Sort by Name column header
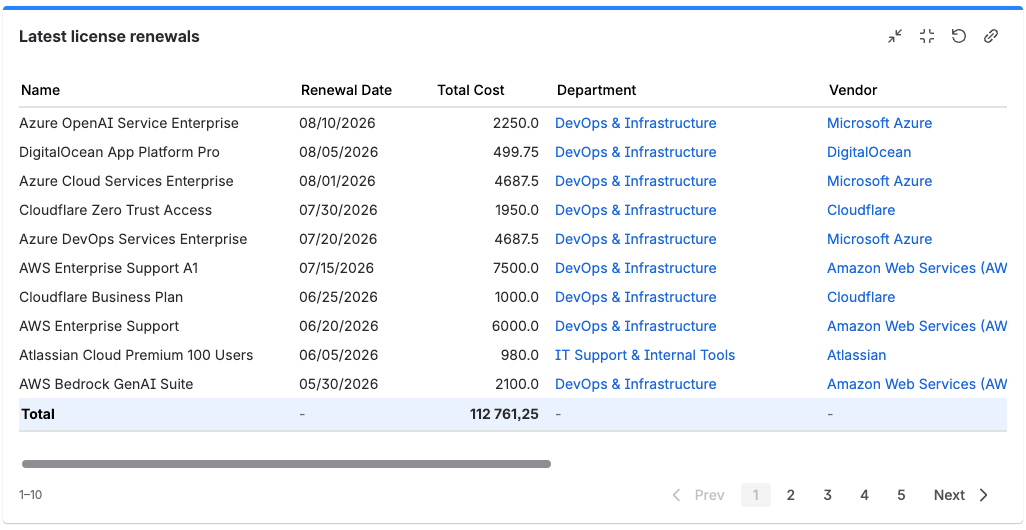Screen dimensions: 1026x530 click(41, 90)
